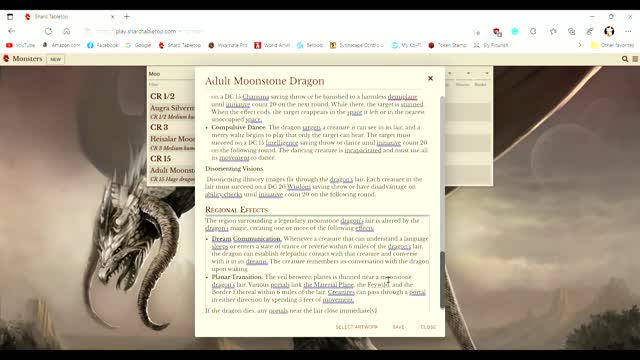Open the first dropdown arrow right of dialog
The image size is (640, 360).
click(x=450, y=73)
